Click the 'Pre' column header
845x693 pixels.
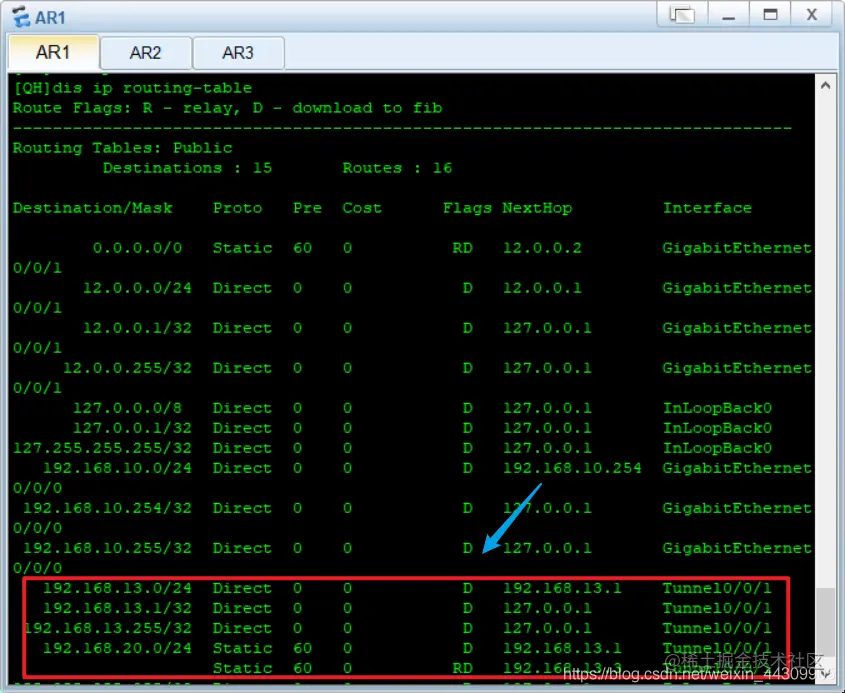(307, 208)
